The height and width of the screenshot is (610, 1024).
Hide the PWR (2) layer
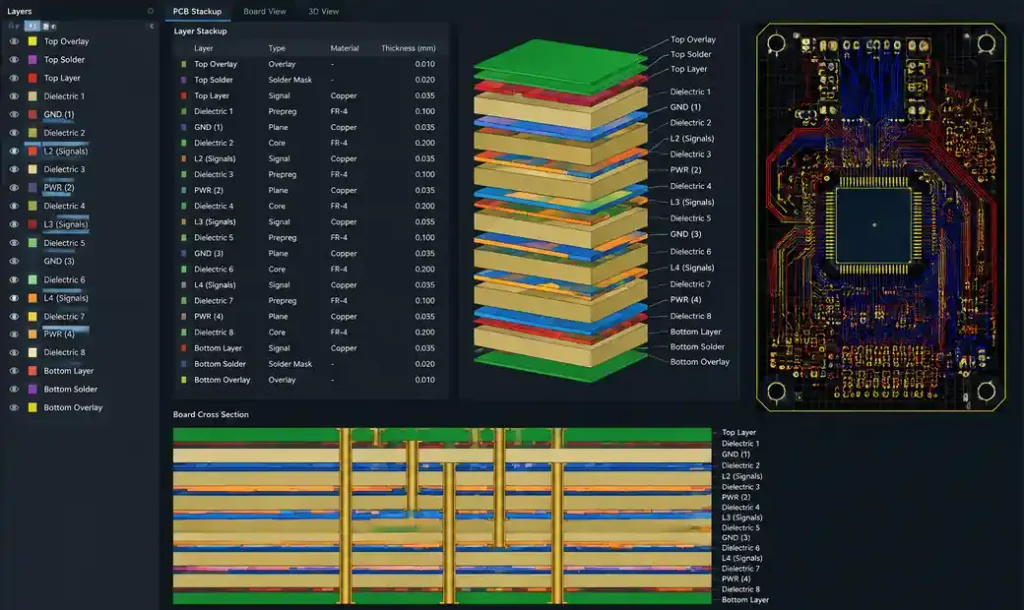click(x=14, y=187)
